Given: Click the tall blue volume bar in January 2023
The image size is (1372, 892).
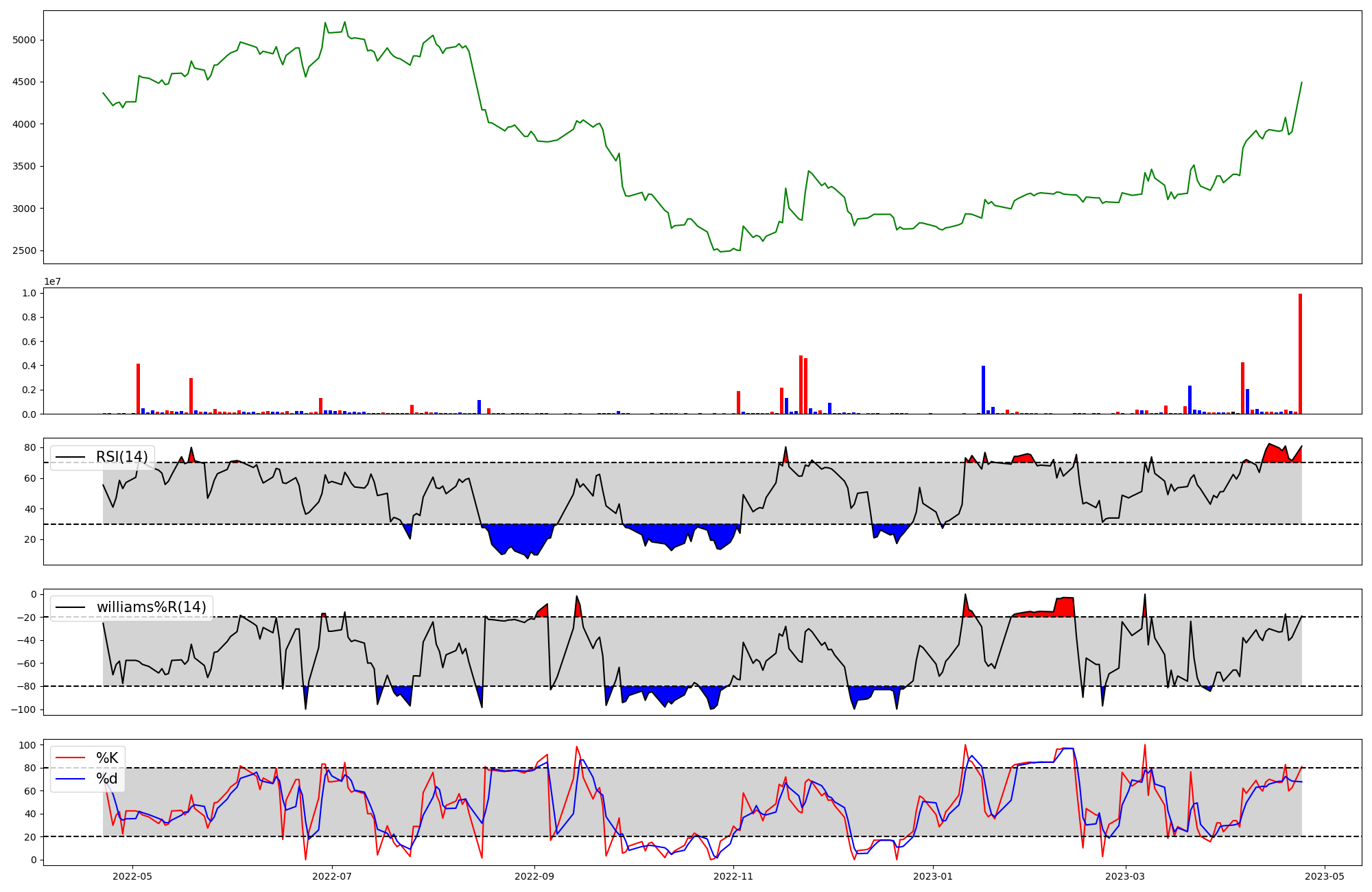Looking at the screenshot, I should click(x=983, y=390).
